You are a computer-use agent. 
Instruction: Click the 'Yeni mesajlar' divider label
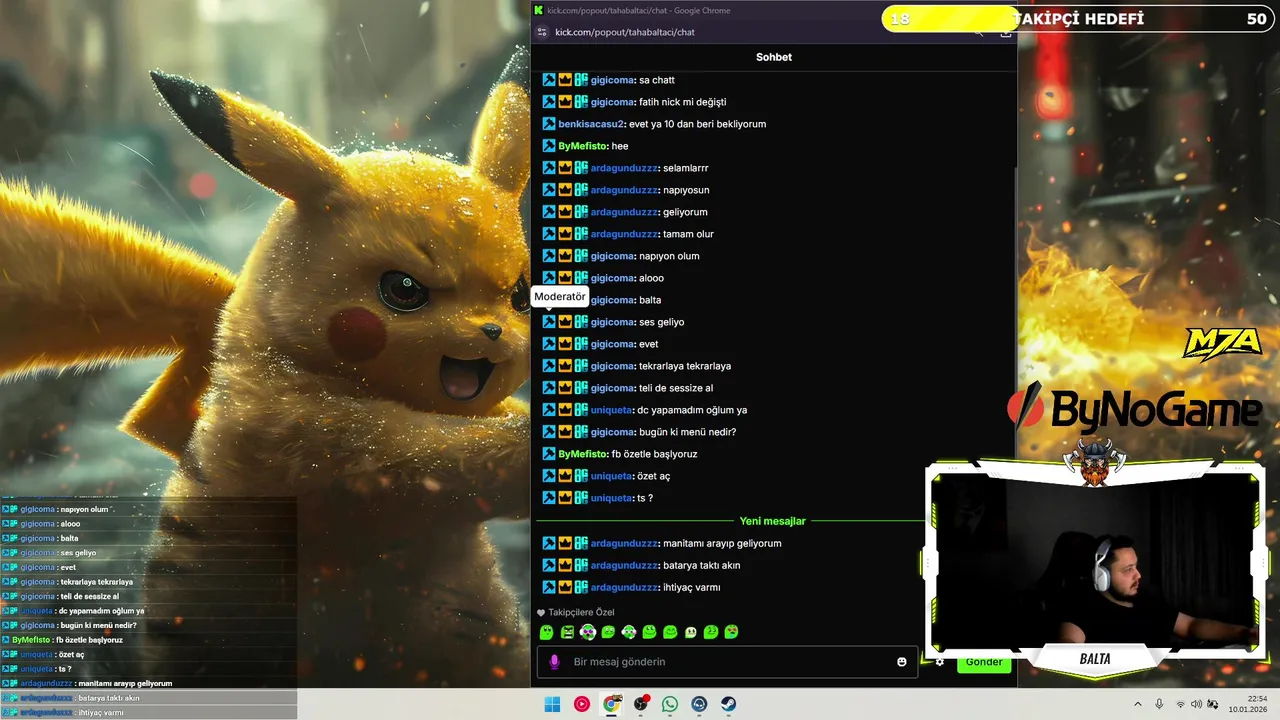(772, 521)
